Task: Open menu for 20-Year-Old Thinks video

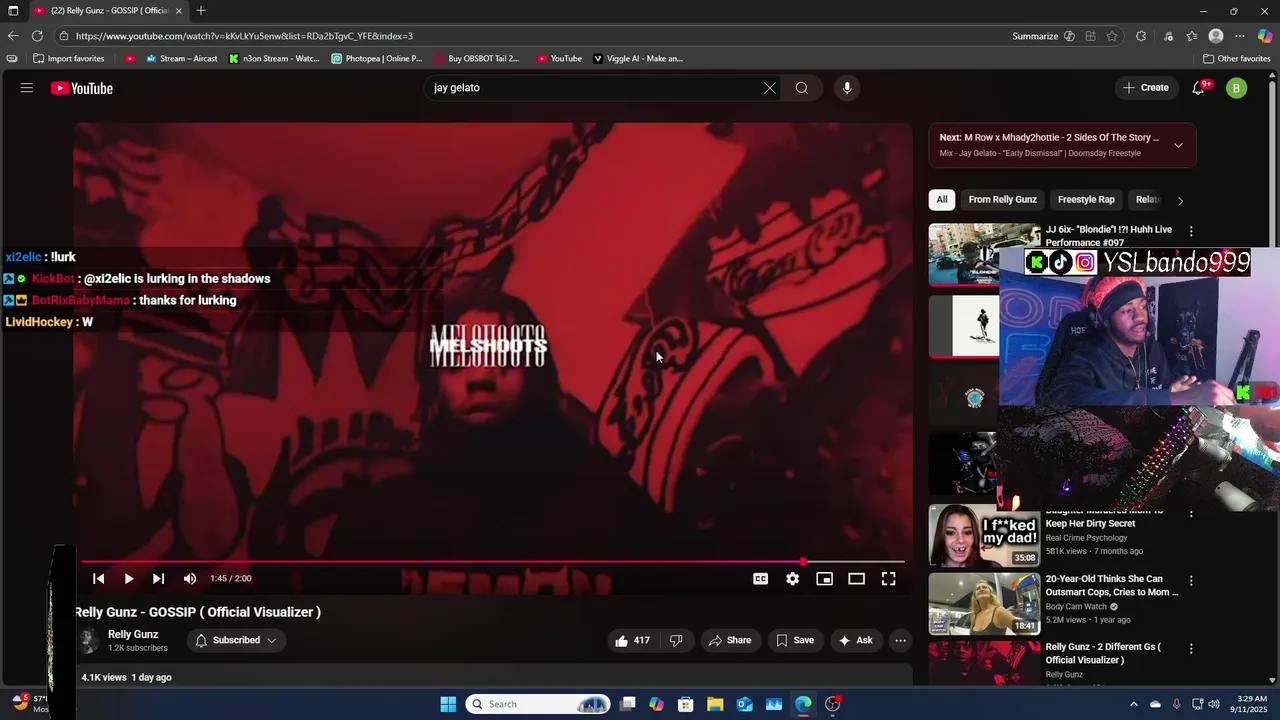Action: coord(1191,580)
